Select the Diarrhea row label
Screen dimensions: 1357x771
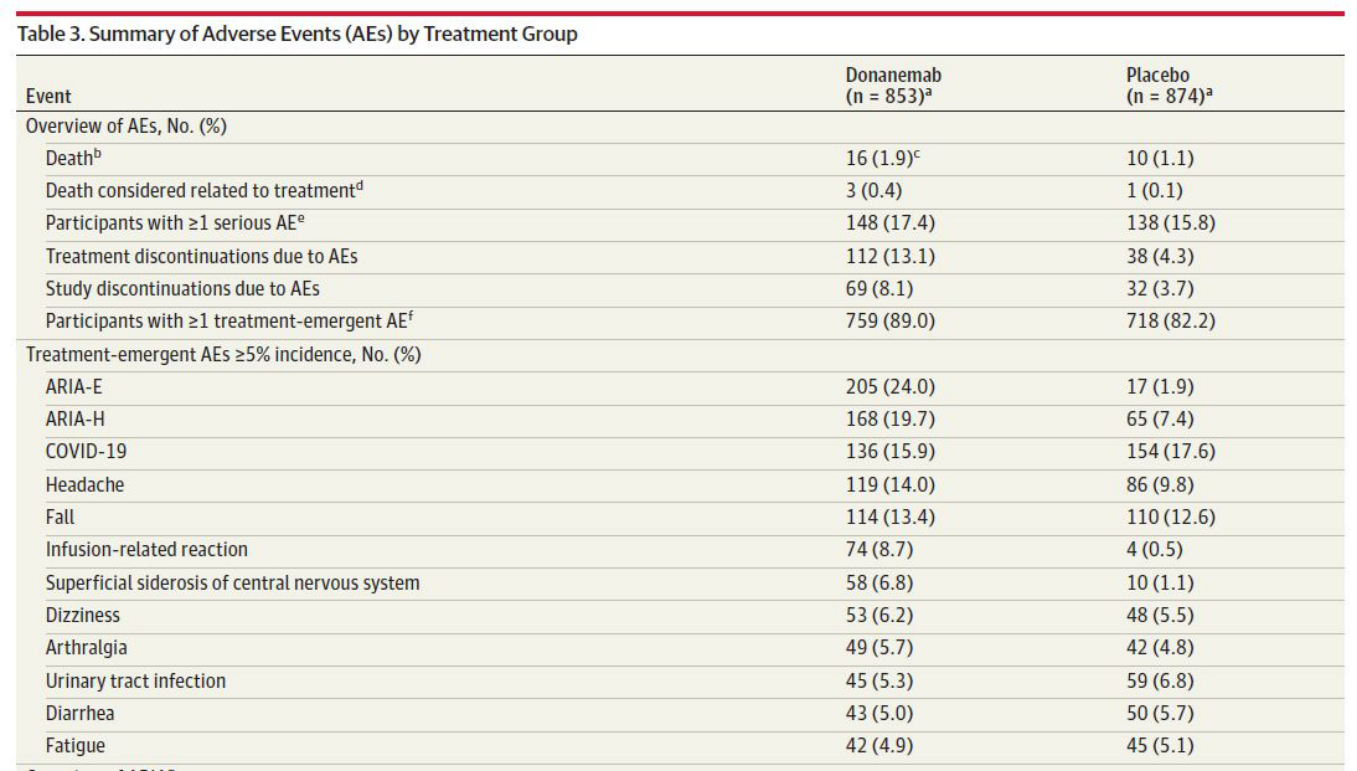click(81, 714)
